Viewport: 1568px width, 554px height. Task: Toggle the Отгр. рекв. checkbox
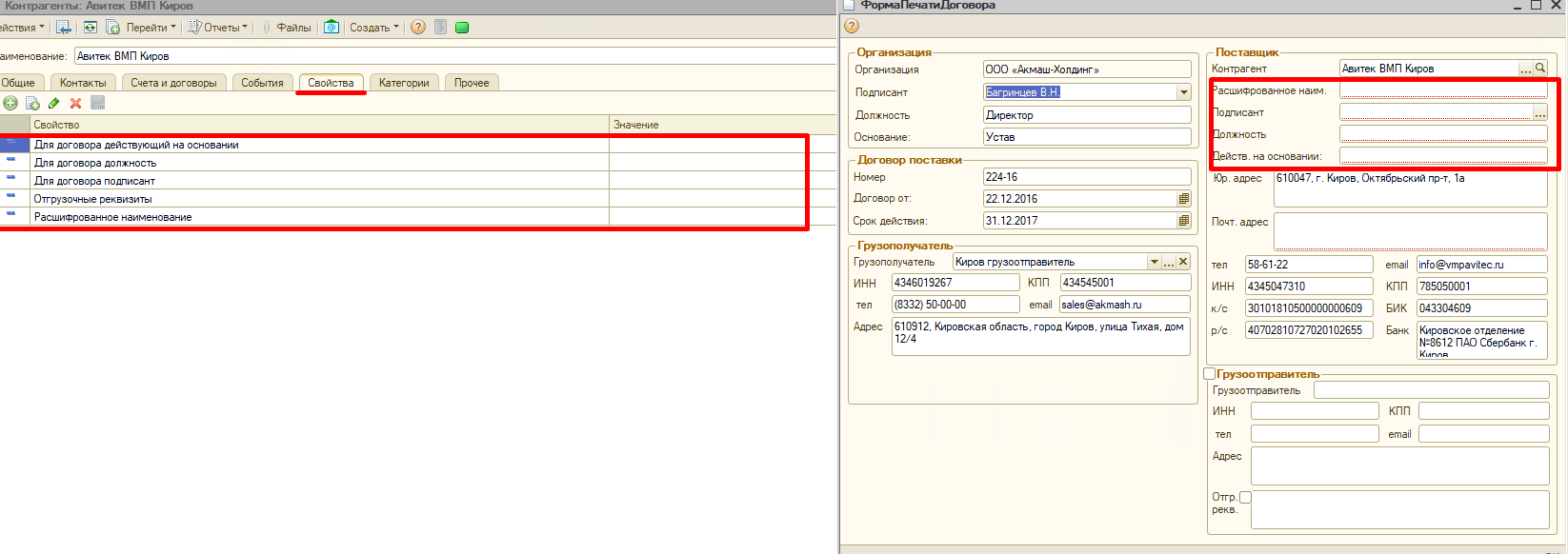click(1245, 497)
